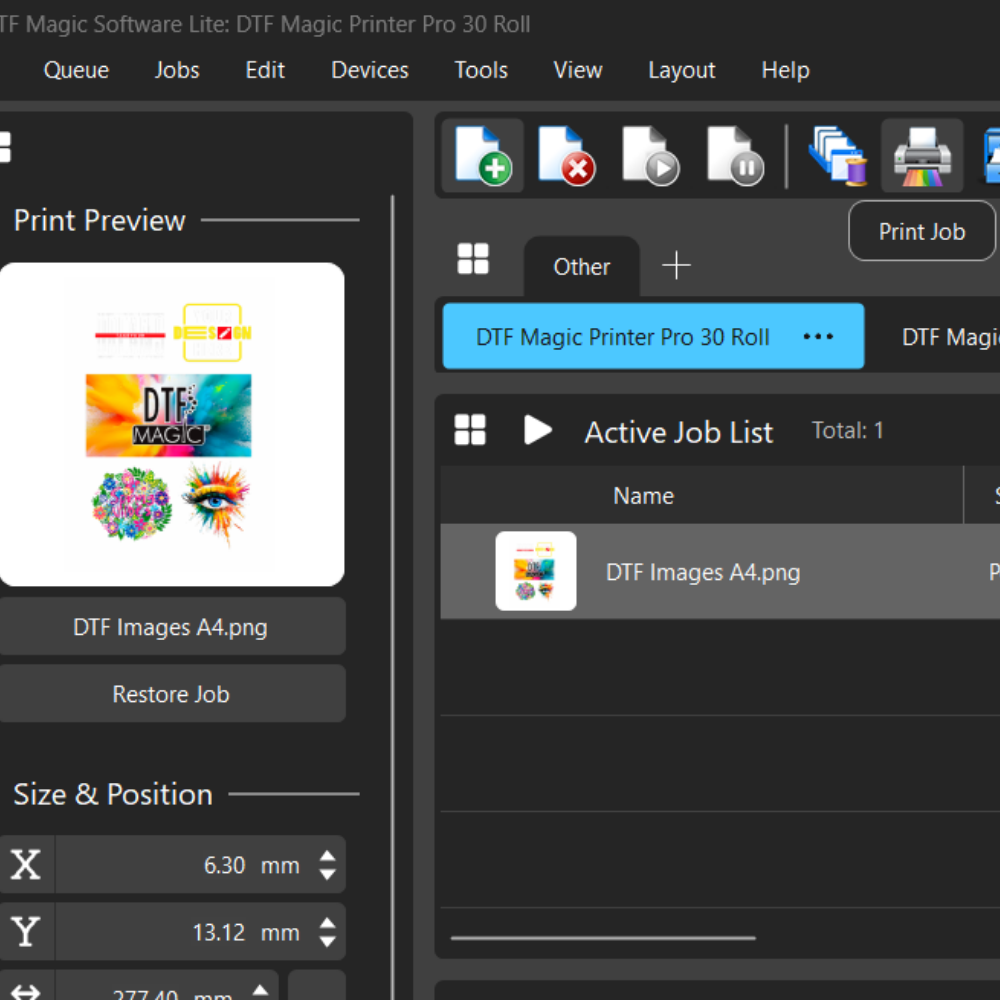Open the Devices menu
This screenshot has width=1000, height=1000.
369,70
